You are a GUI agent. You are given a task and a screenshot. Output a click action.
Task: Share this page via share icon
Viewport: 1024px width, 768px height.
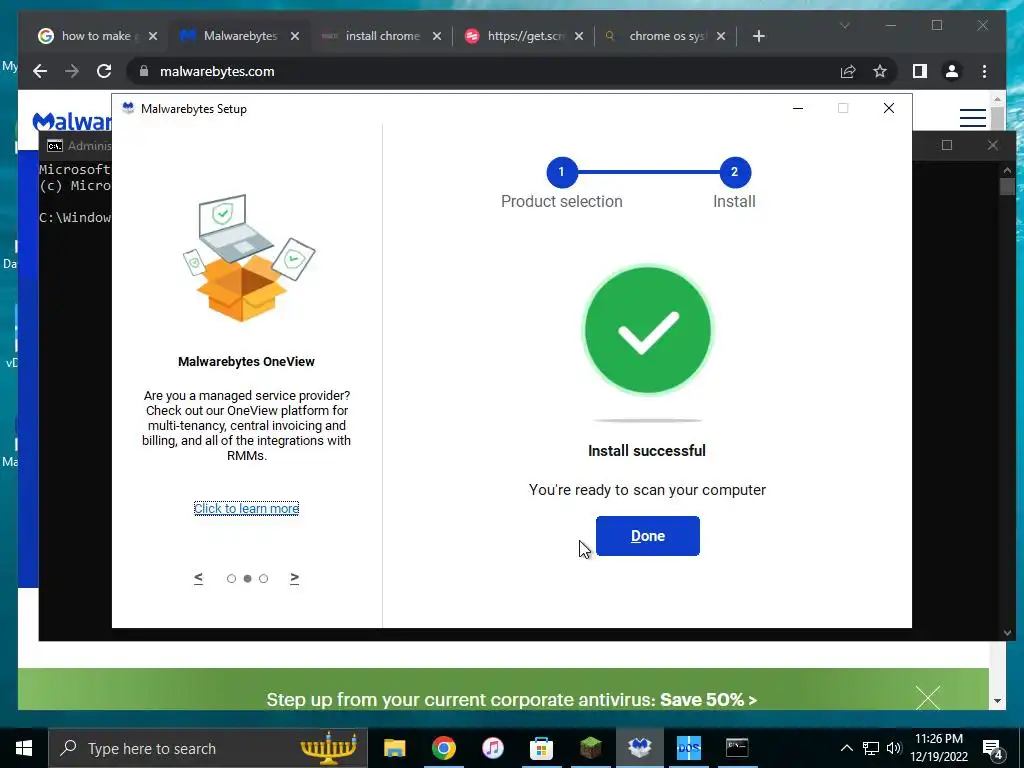coord(848,71)
